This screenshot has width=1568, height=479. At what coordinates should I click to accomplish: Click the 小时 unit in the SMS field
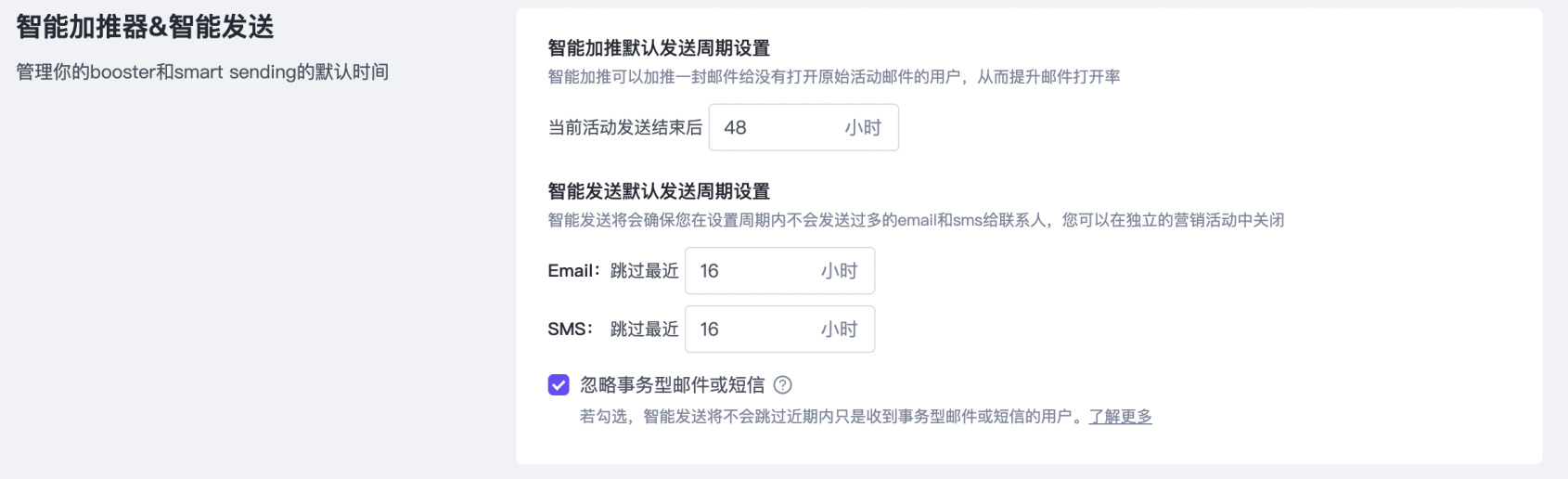[839, 330]
